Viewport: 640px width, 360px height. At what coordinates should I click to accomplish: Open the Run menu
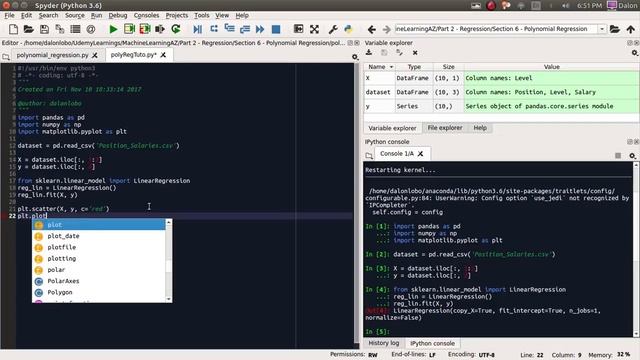(x=96, y=16)
